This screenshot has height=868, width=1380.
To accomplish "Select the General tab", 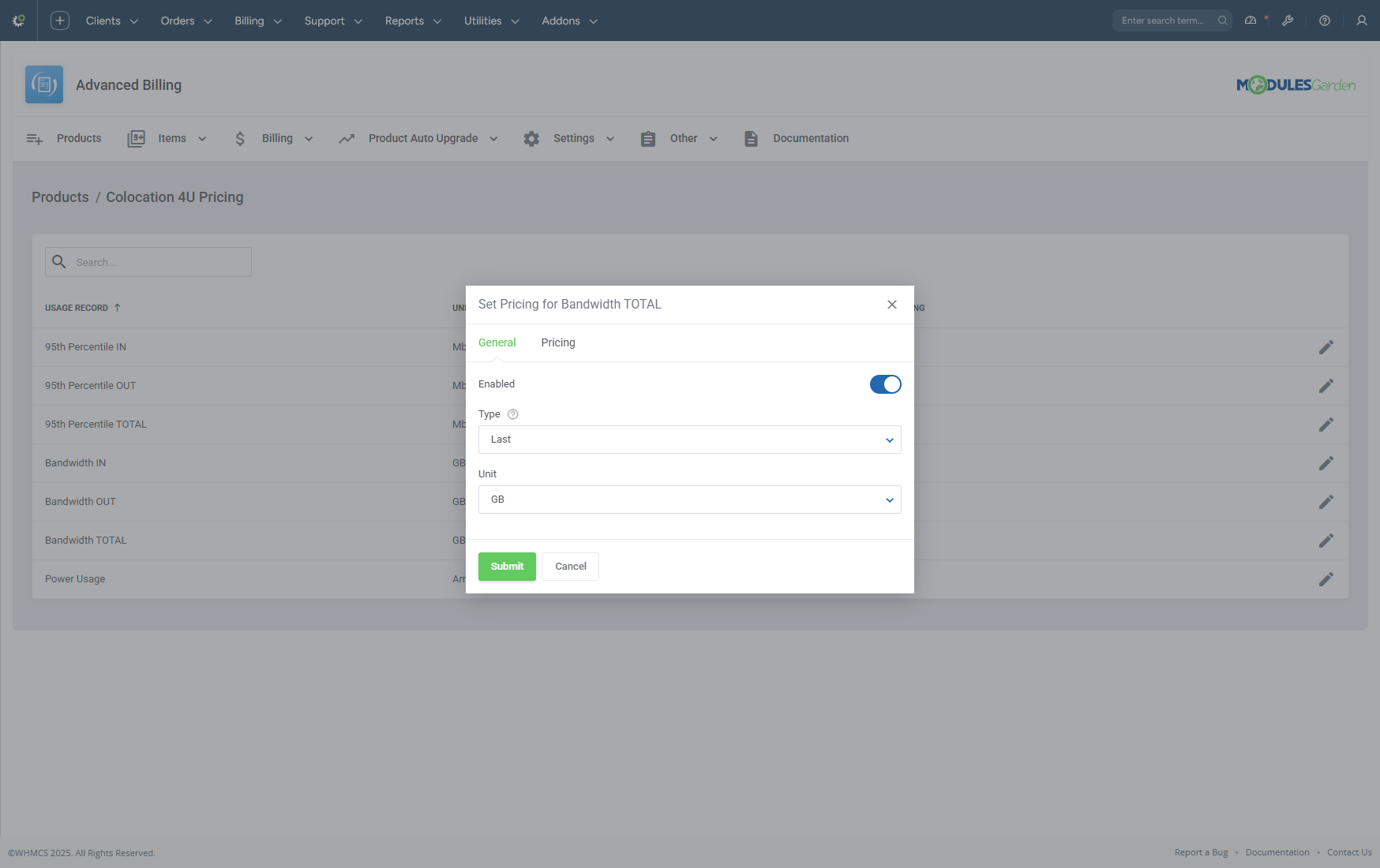I will [x=497, y=342].
